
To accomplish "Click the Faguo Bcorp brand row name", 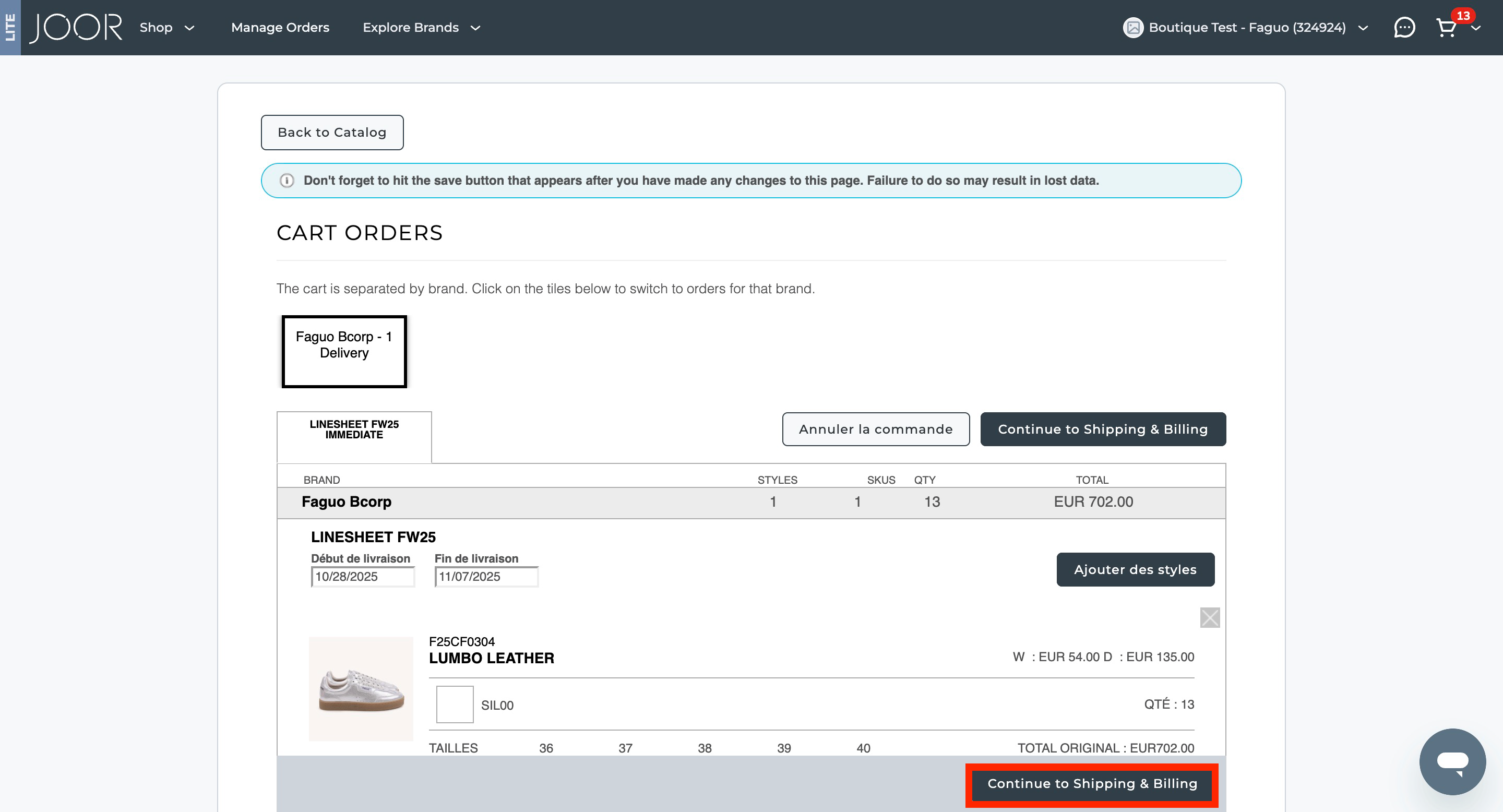I will 347,502.
